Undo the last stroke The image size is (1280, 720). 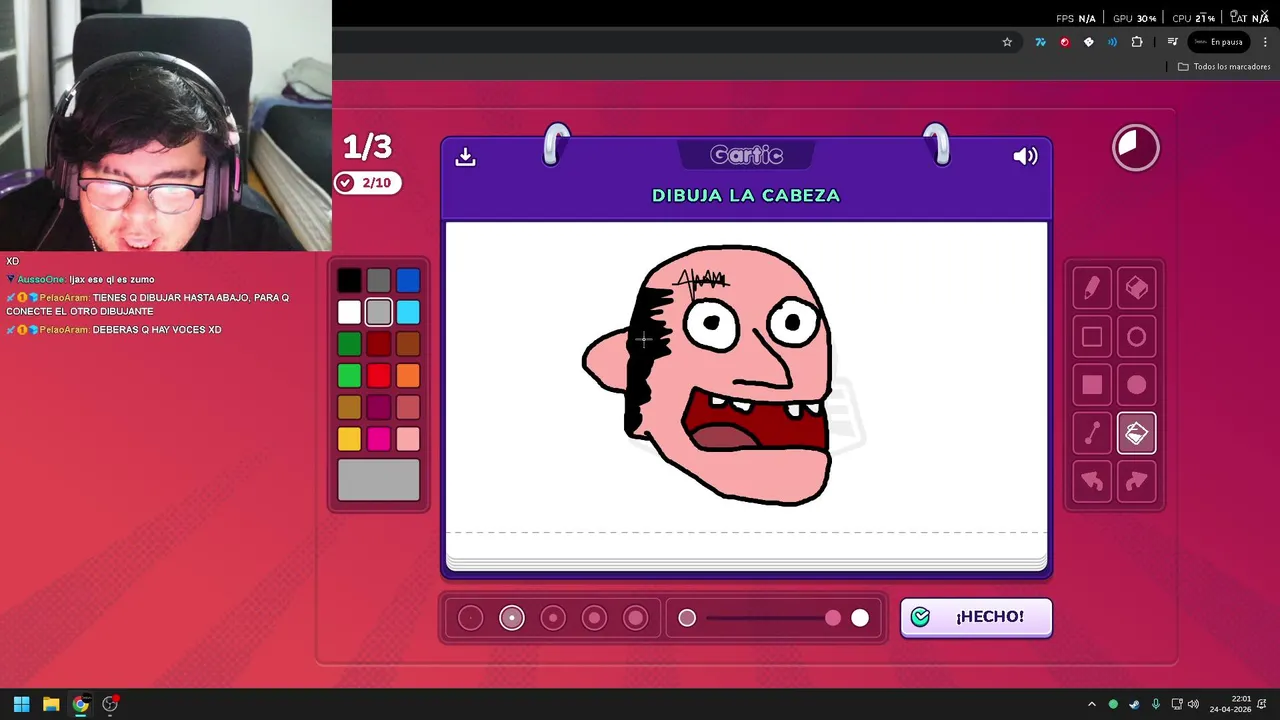tap(1092, 481)
